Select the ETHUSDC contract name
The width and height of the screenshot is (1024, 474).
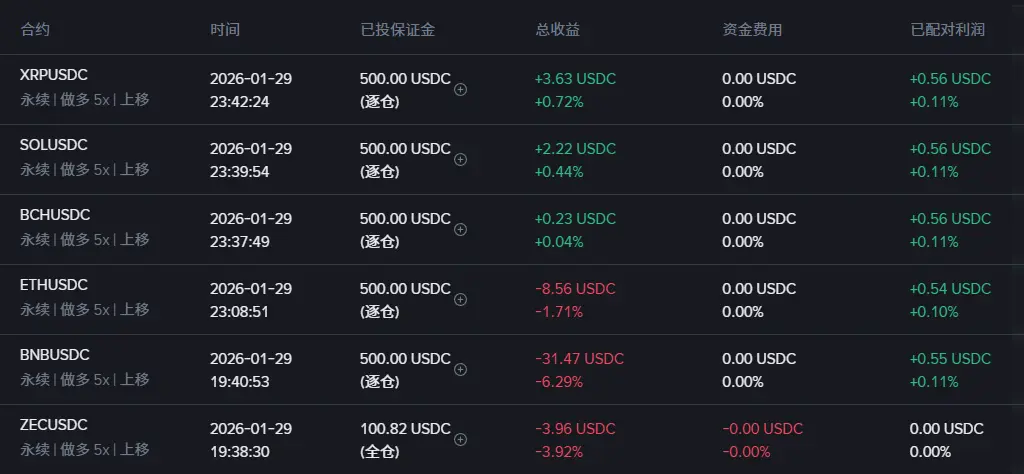54,285
